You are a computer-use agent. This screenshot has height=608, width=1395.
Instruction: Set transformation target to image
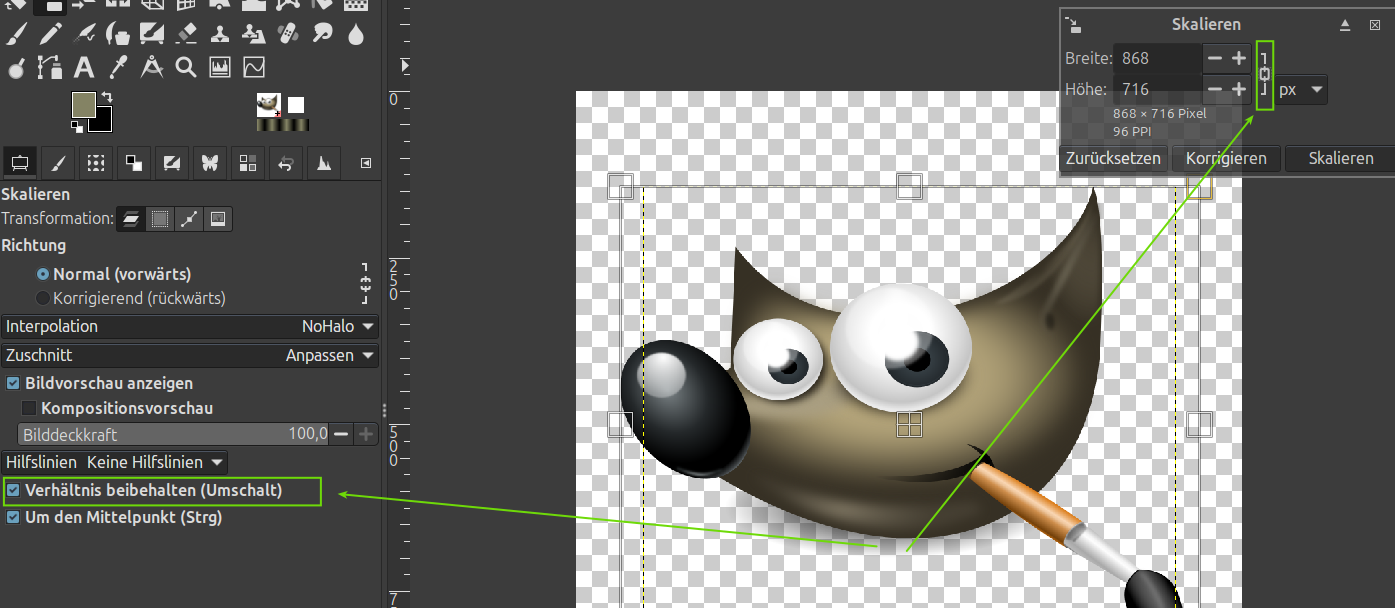click(x=217, y=218)
